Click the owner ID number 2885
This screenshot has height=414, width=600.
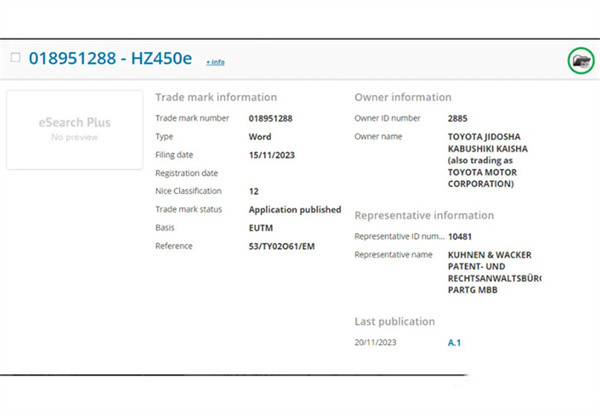(x=458, y=118)
